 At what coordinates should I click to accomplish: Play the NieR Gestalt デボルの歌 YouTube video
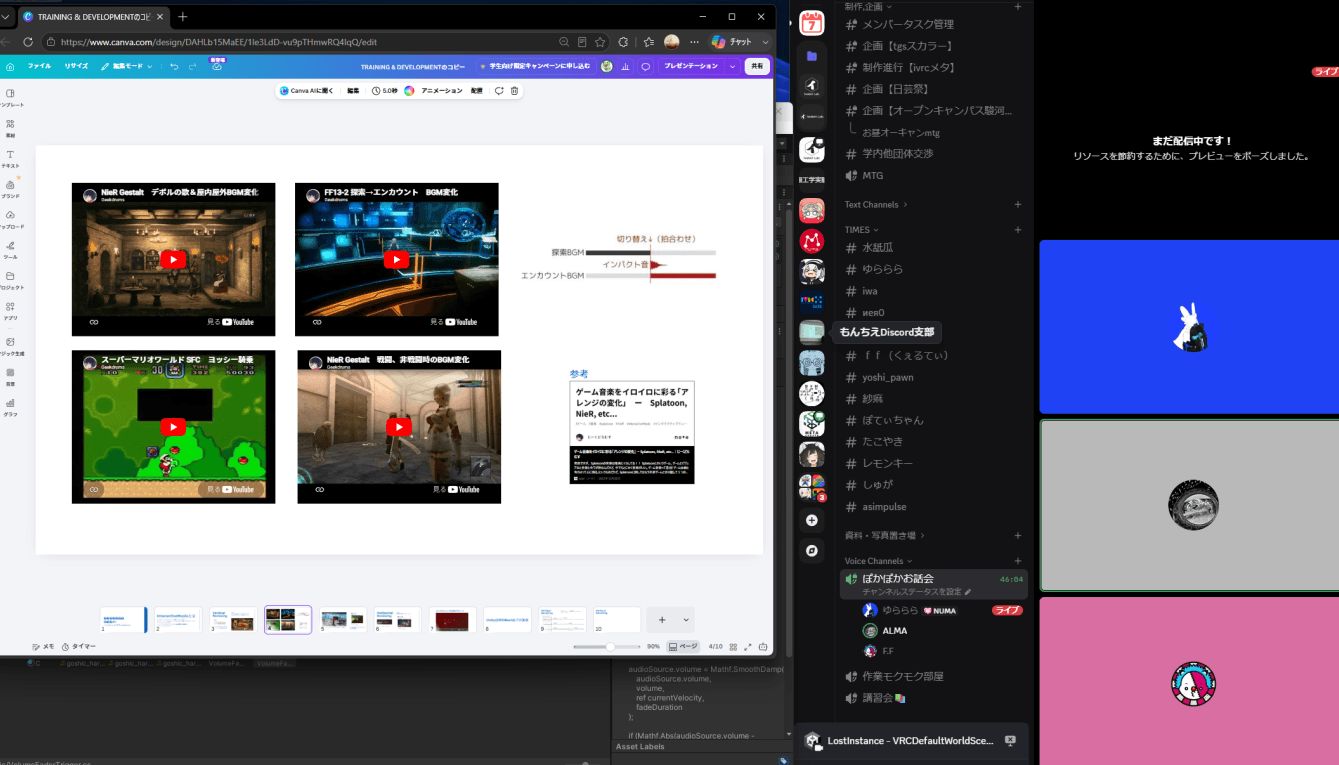(x=173, y=260)
